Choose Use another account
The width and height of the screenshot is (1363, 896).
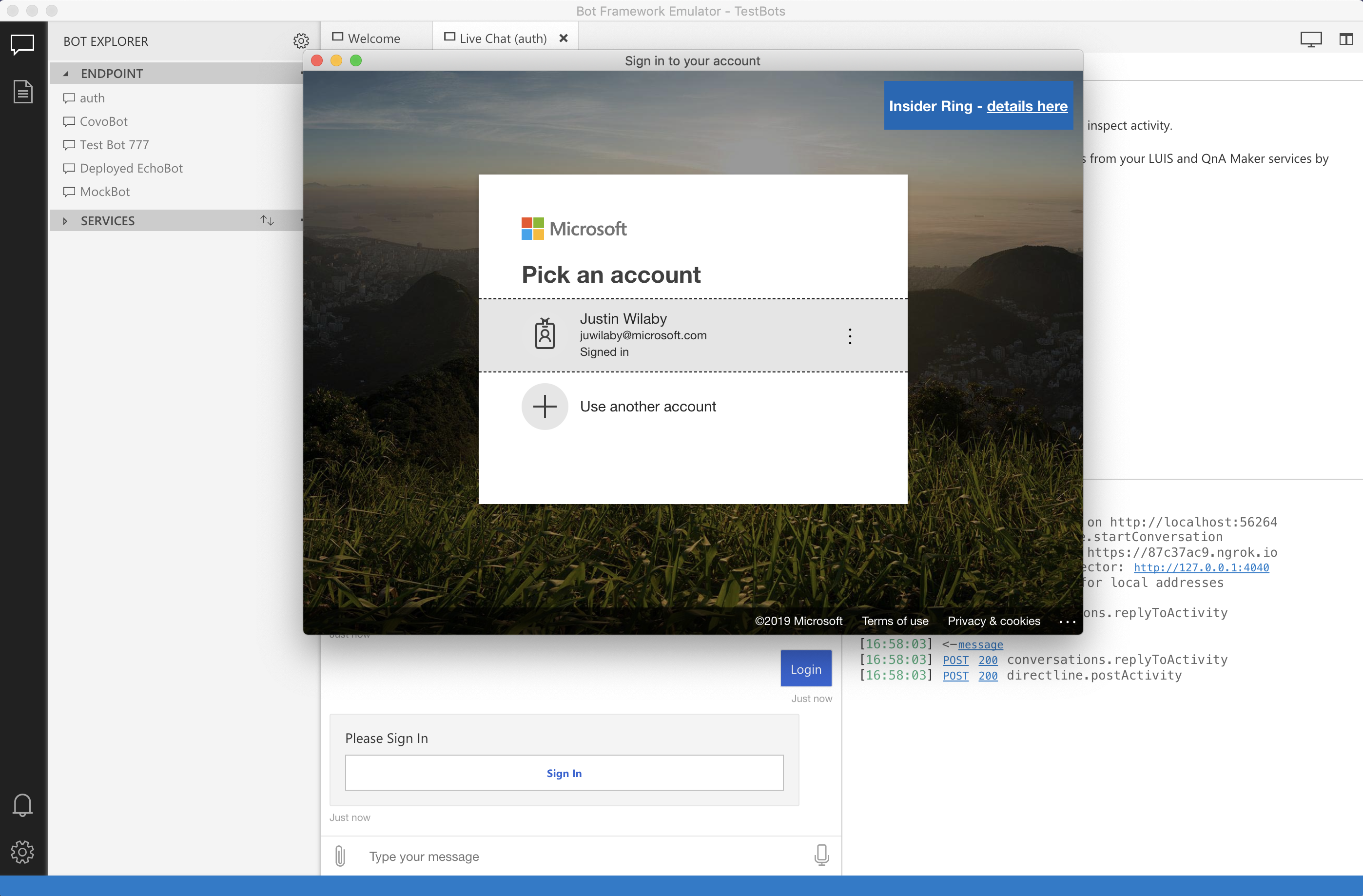[x=693, y=407]
